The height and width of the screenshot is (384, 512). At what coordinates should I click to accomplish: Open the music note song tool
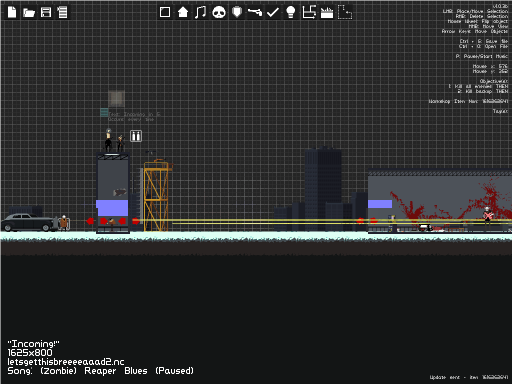tap(200, 12)
